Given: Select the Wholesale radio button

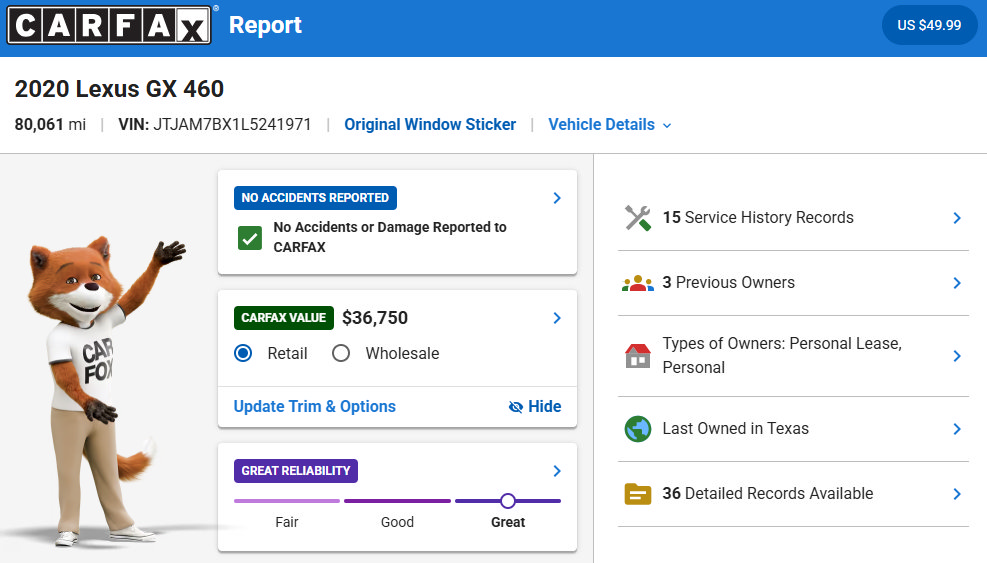Looking at the screenshot, I should coord(341,353).
